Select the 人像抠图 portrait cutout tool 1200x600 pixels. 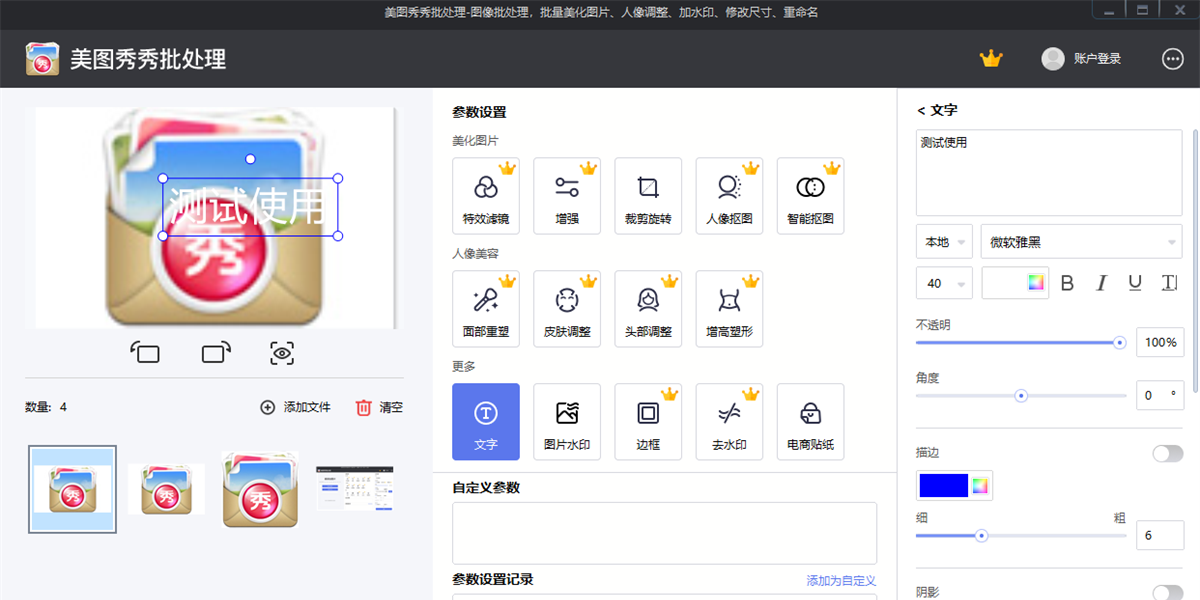coord(729,196)
